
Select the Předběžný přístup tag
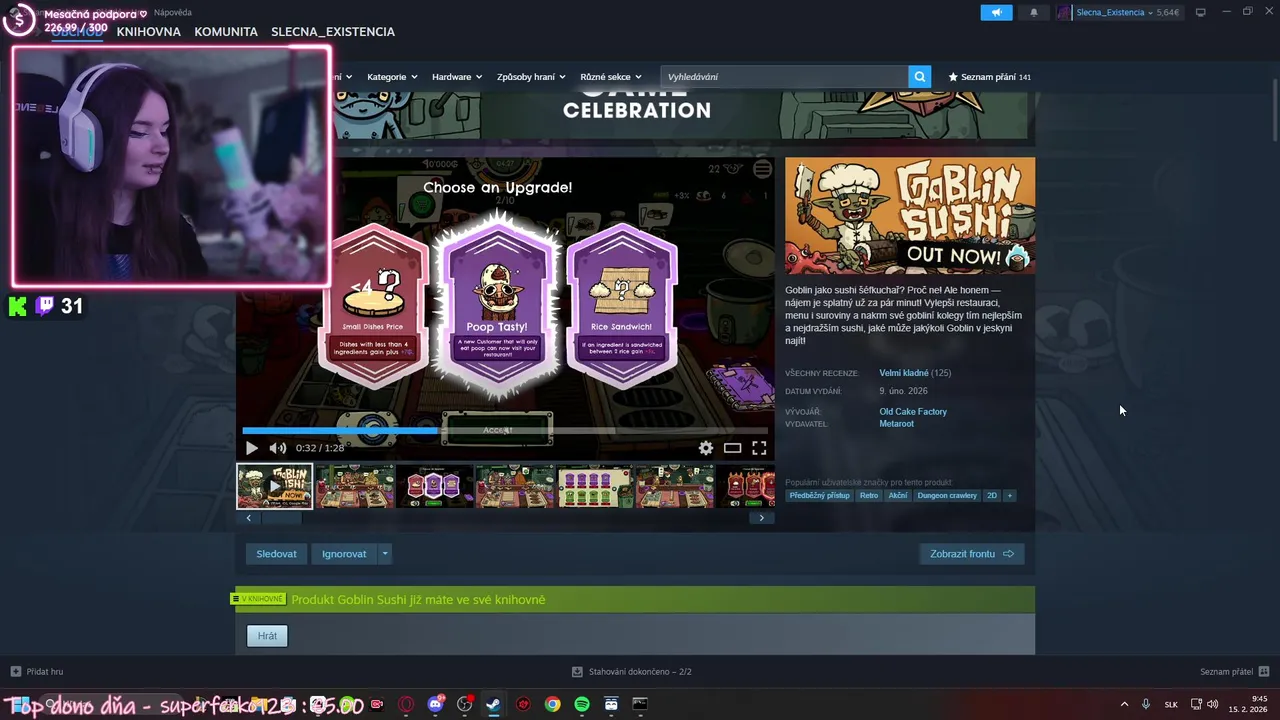point(819,495)
